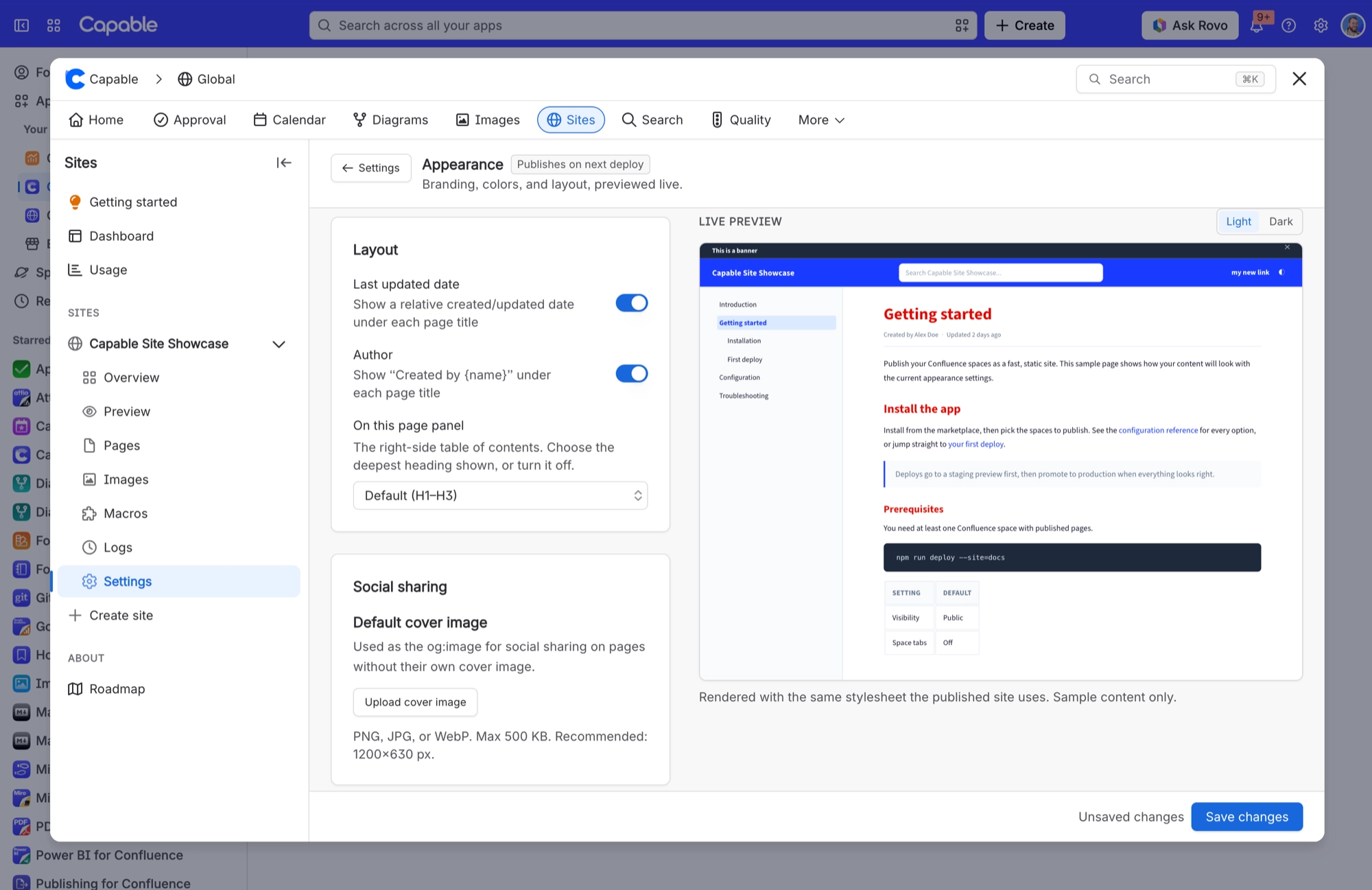This screenshot has height=890, width=1372.
Task: Collapse Capable Site Showcase tree
Action: [x=279, y=344]
